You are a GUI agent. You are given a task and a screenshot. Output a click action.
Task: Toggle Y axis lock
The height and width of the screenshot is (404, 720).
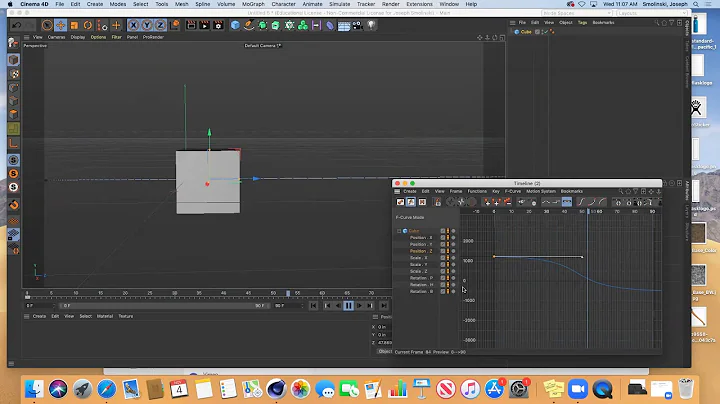146,25
